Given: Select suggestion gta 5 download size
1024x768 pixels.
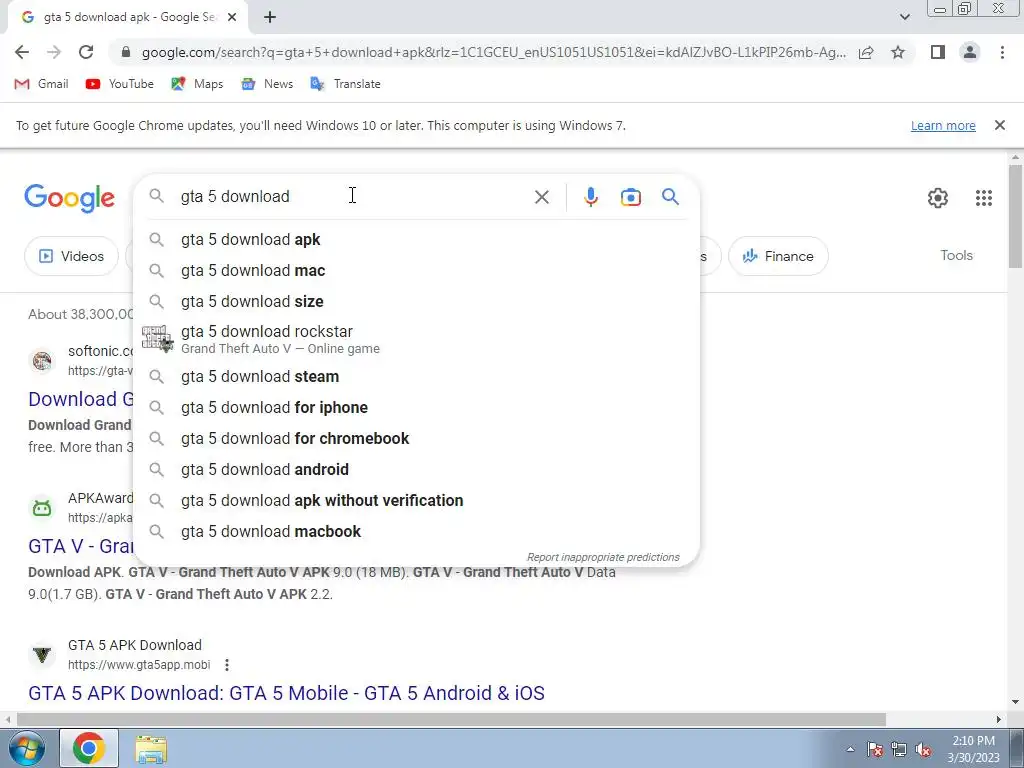Looking at the screenshot, I should point(416,301).
